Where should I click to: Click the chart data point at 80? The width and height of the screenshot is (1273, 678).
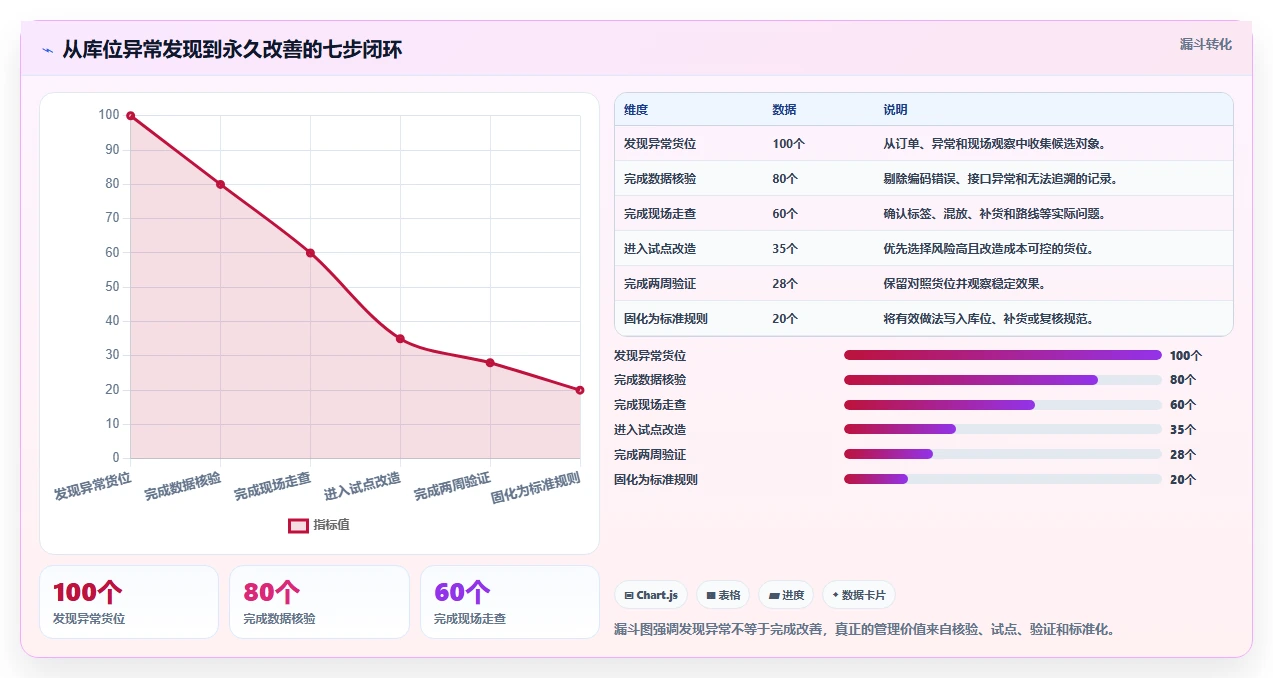220,184
